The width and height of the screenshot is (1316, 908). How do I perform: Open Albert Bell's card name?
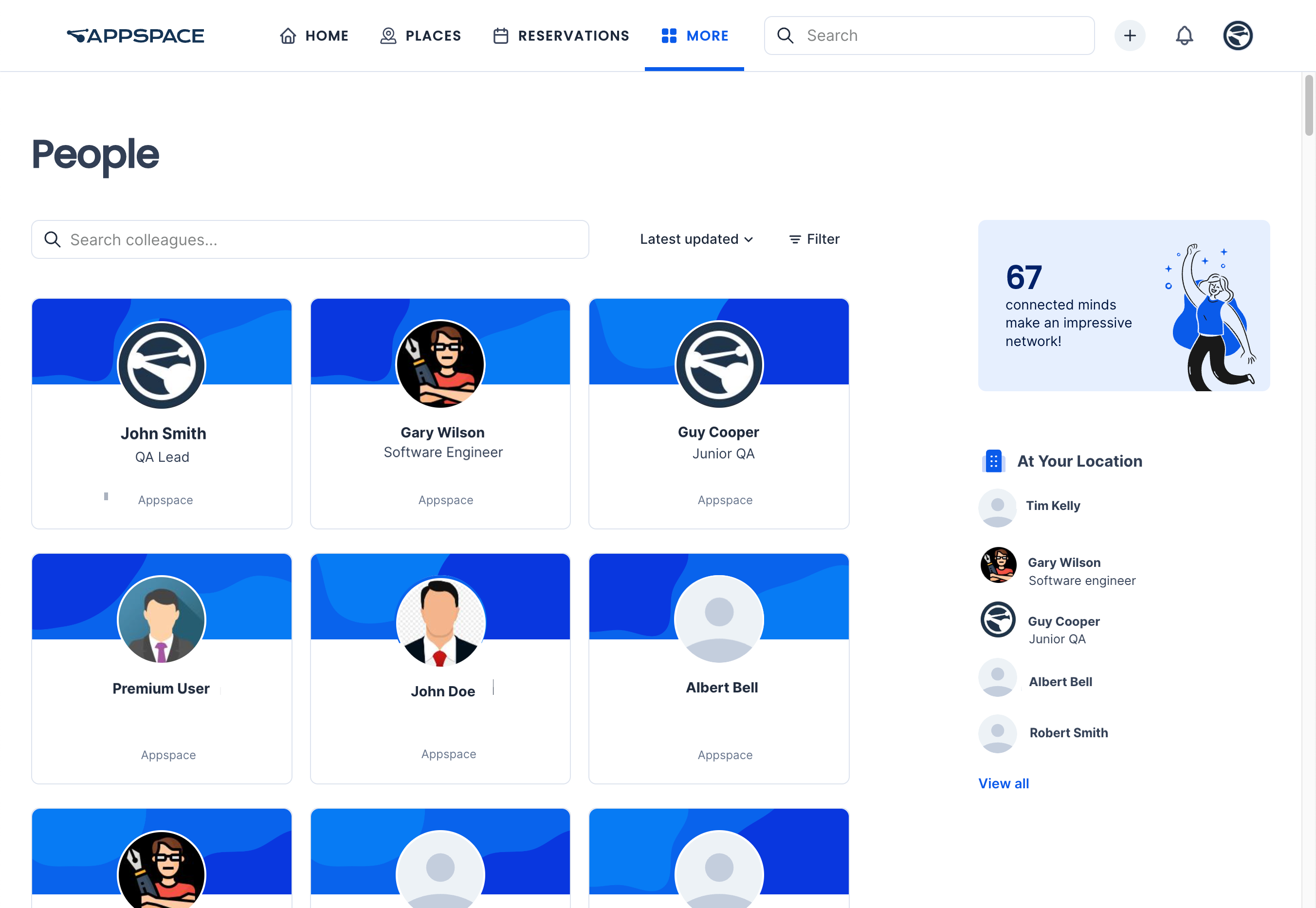point(722,687)
